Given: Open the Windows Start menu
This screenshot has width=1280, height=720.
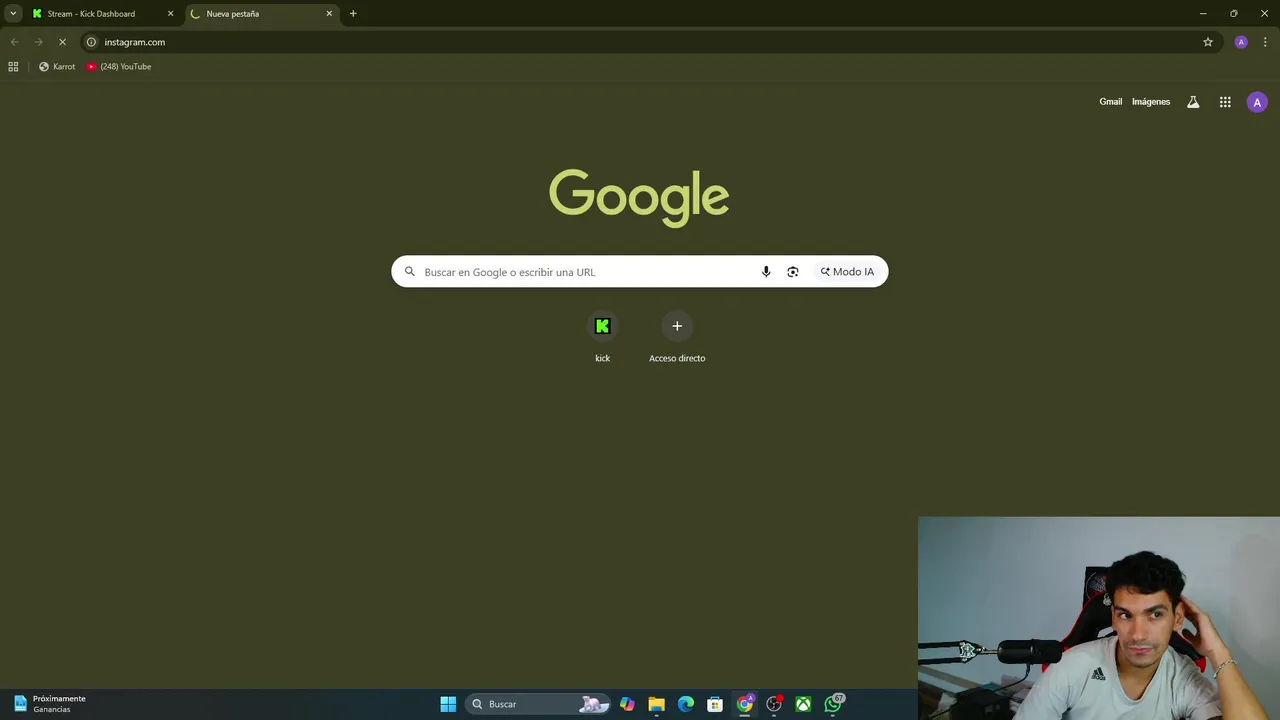Looking at the screenshot, I should click(448, 704).
